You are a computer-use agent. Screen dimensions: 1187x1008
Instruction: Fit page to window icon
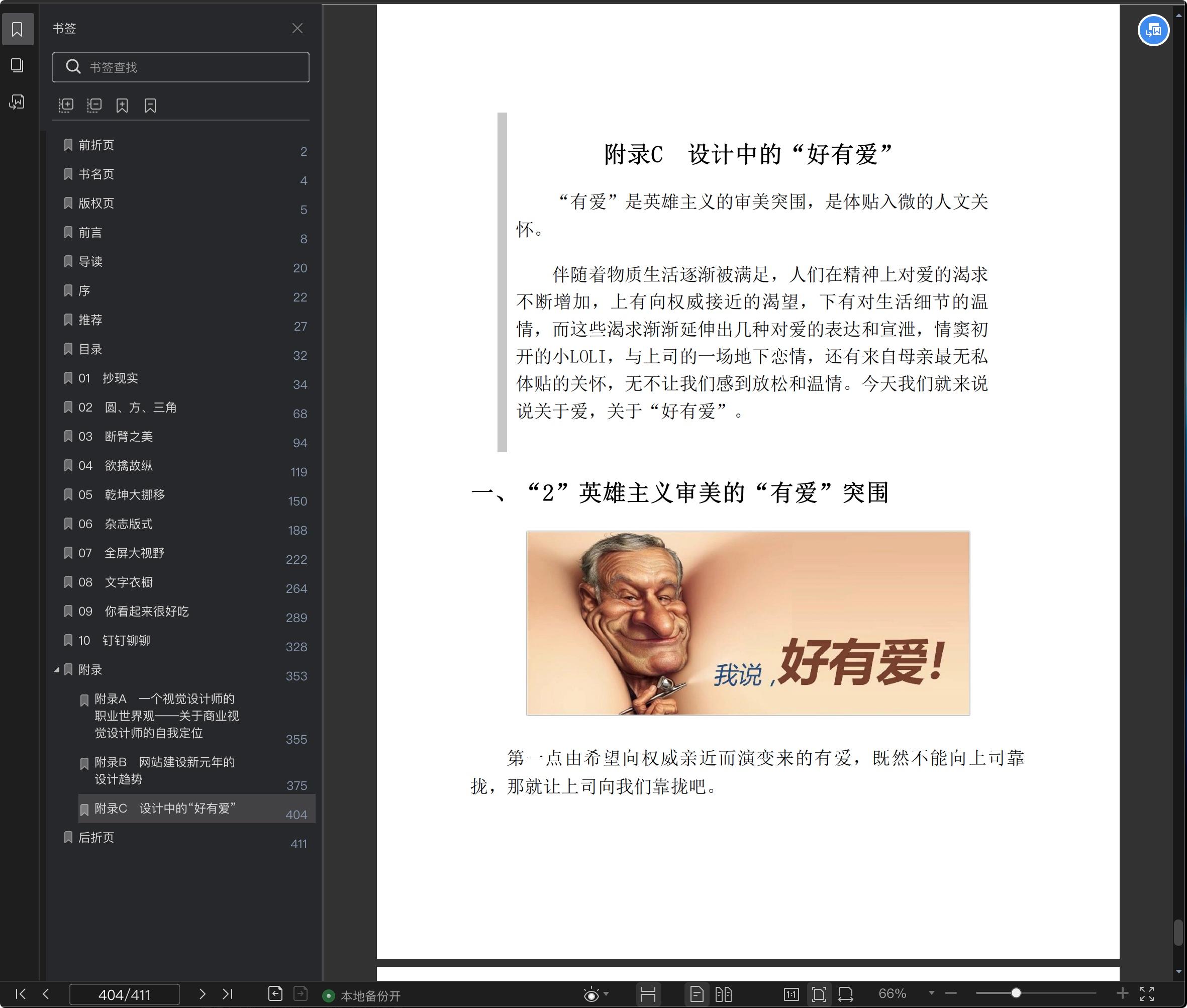(x=819, y=994)
